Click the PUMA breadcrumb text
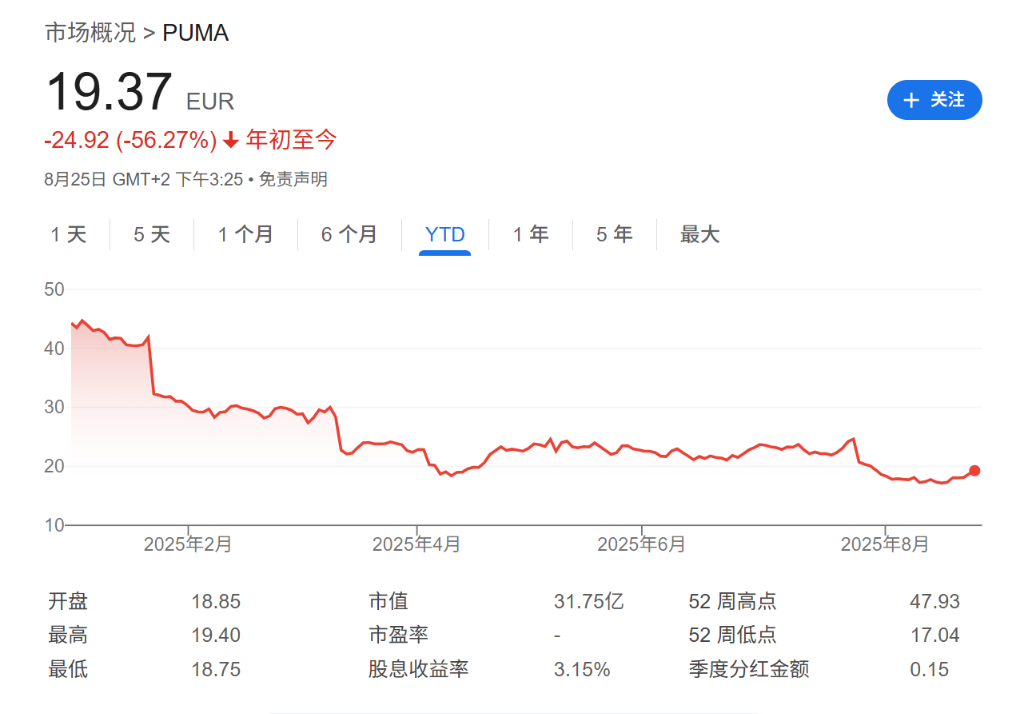This screenshot has height=714, width=1024. pyautogui.click(x=196, y=33)
